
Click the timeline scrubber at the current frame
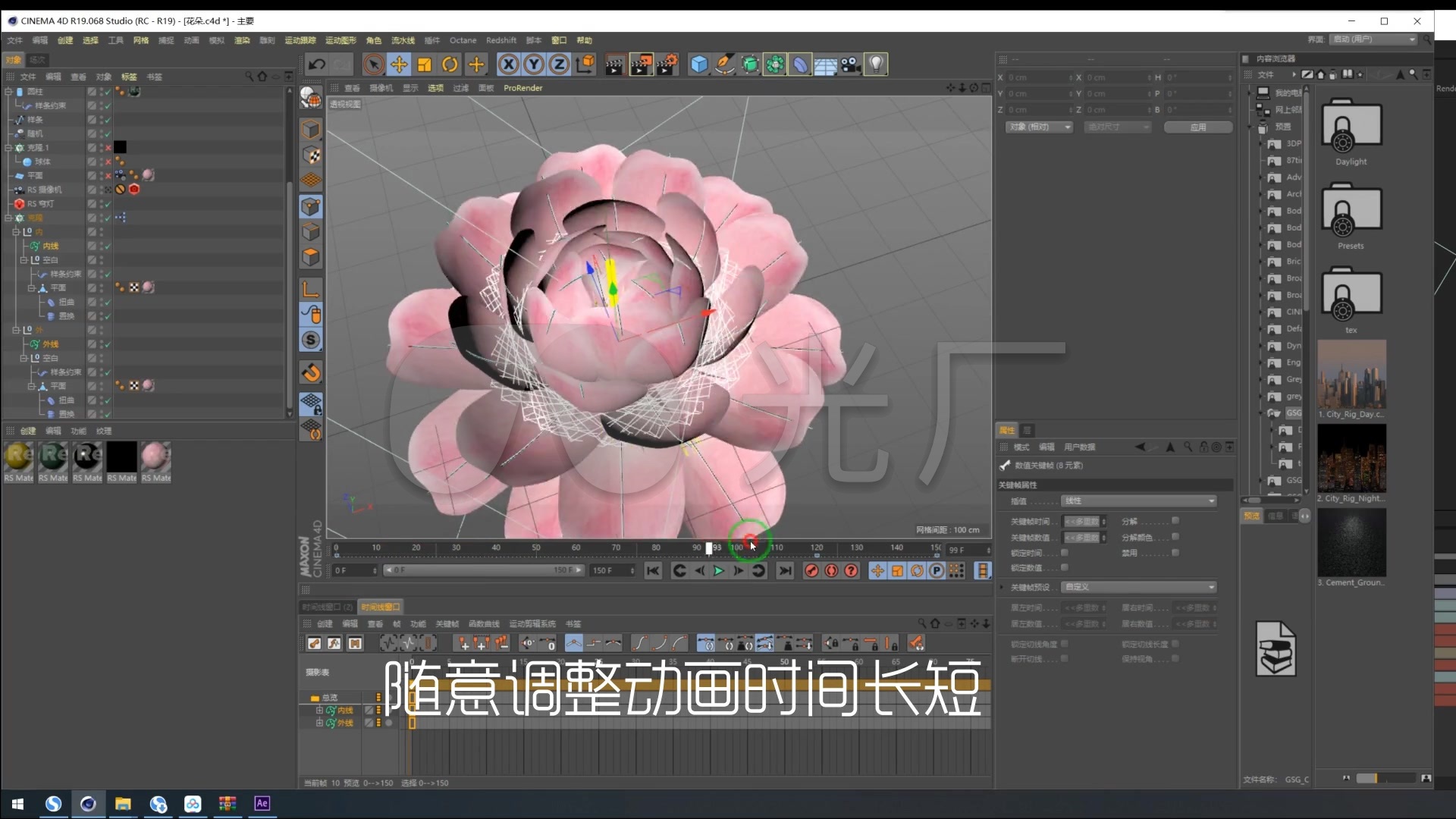tap(709, 548)
